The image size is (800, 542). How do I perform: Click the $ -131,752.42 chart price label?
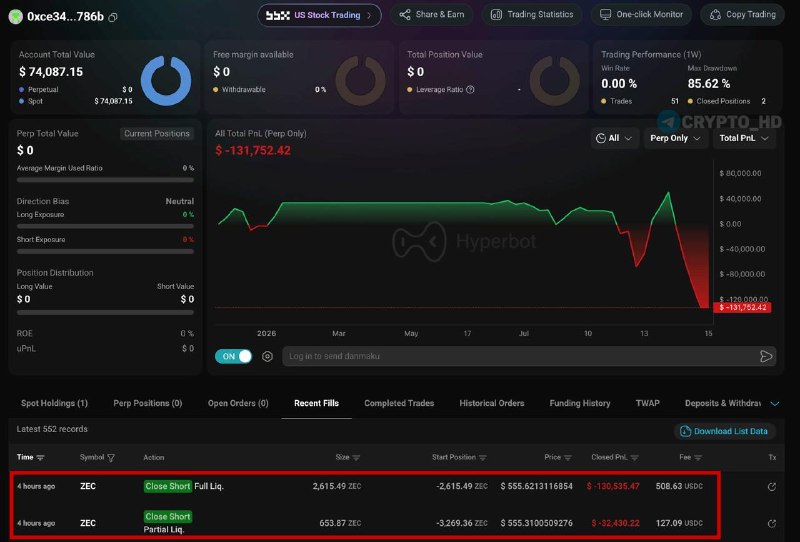click(x=742, y=307)
